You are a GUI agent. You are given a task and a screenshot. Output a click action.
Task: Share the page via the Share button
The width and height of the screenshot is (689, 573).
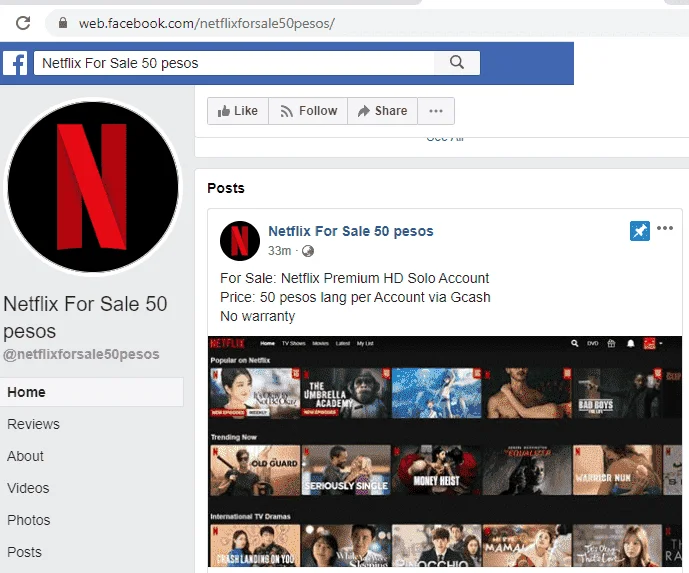pos(382,111)
